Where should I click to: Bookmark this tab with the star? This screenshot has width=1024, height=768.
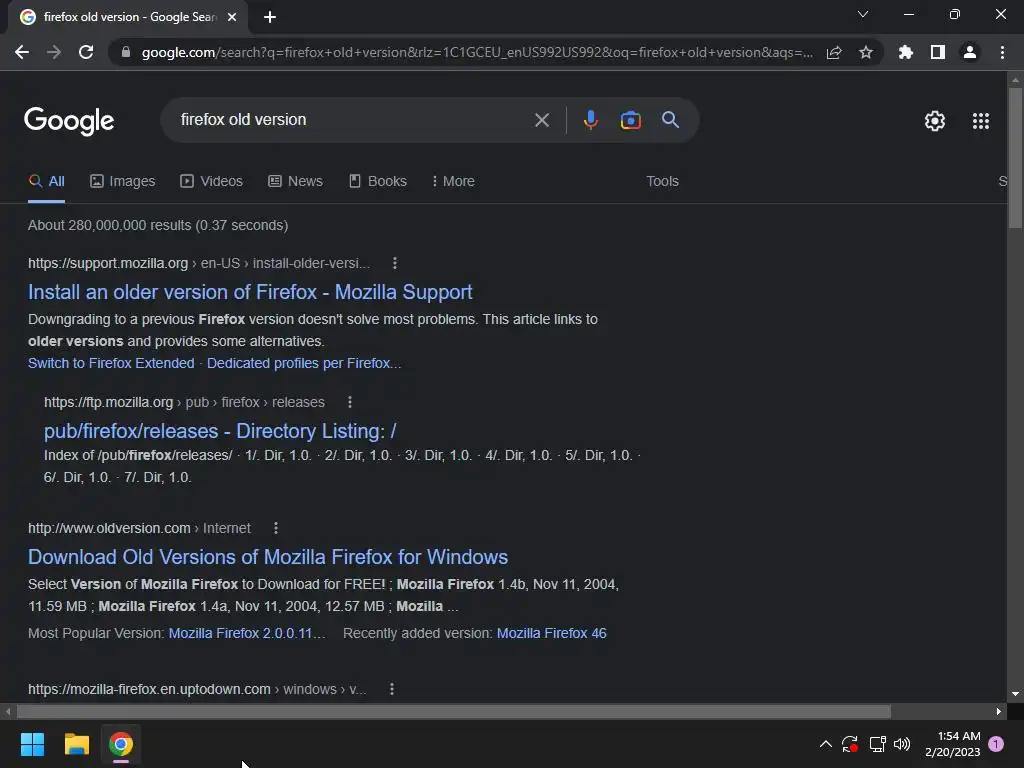pyautogui.click(x=866, y=52)
